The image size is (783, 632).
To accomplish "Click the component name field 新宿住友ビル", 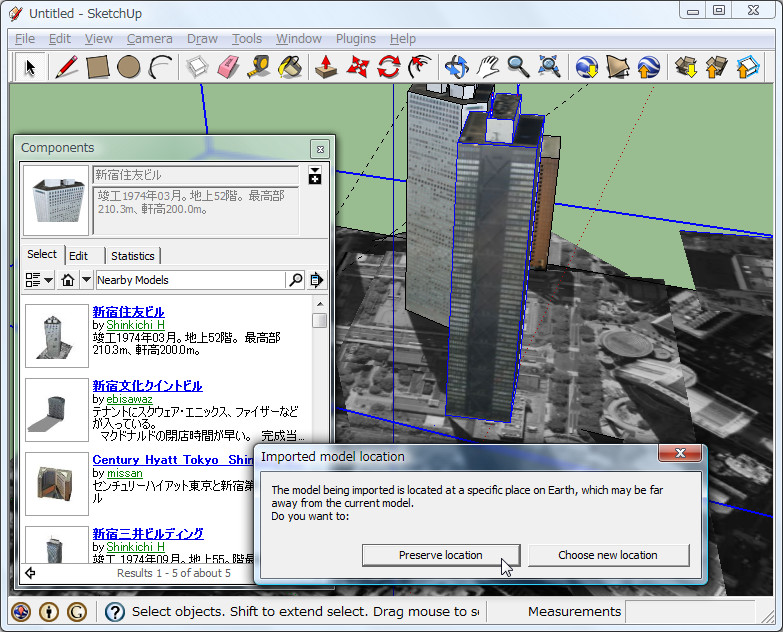I will click(196, 175).
